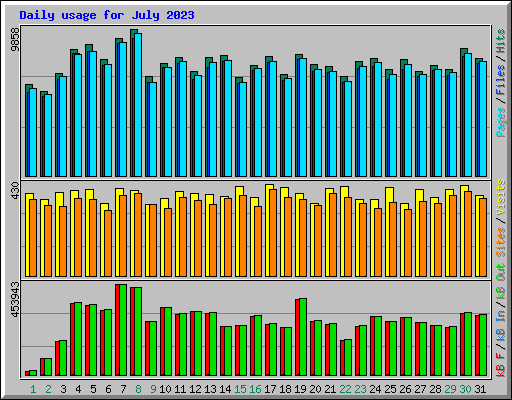Click day 31 on the x-axis

pyautogui.click(x=480, y=389)
